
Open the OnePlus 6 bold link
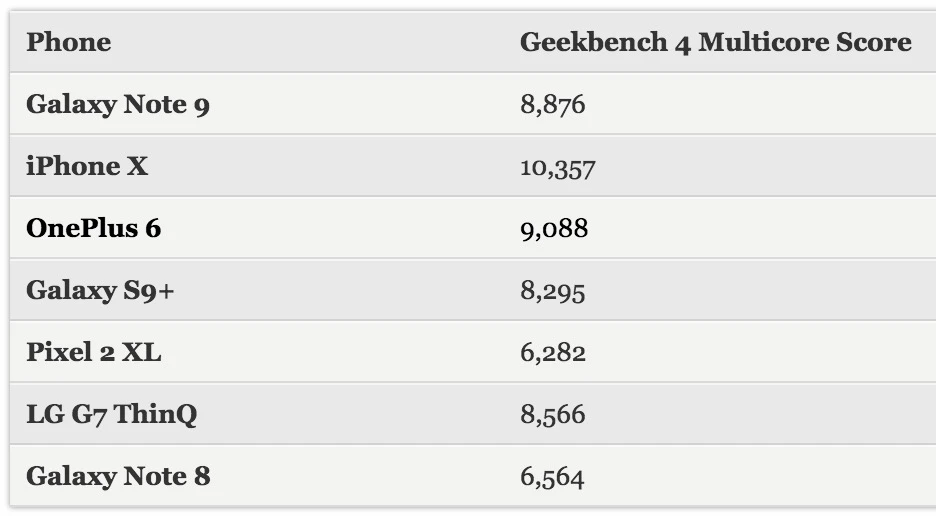click(x=93, y=229)
